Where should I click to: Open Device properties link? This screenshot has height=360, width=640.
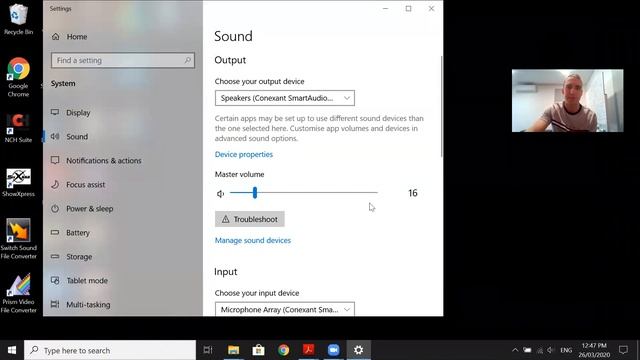(x=244, y=154)
